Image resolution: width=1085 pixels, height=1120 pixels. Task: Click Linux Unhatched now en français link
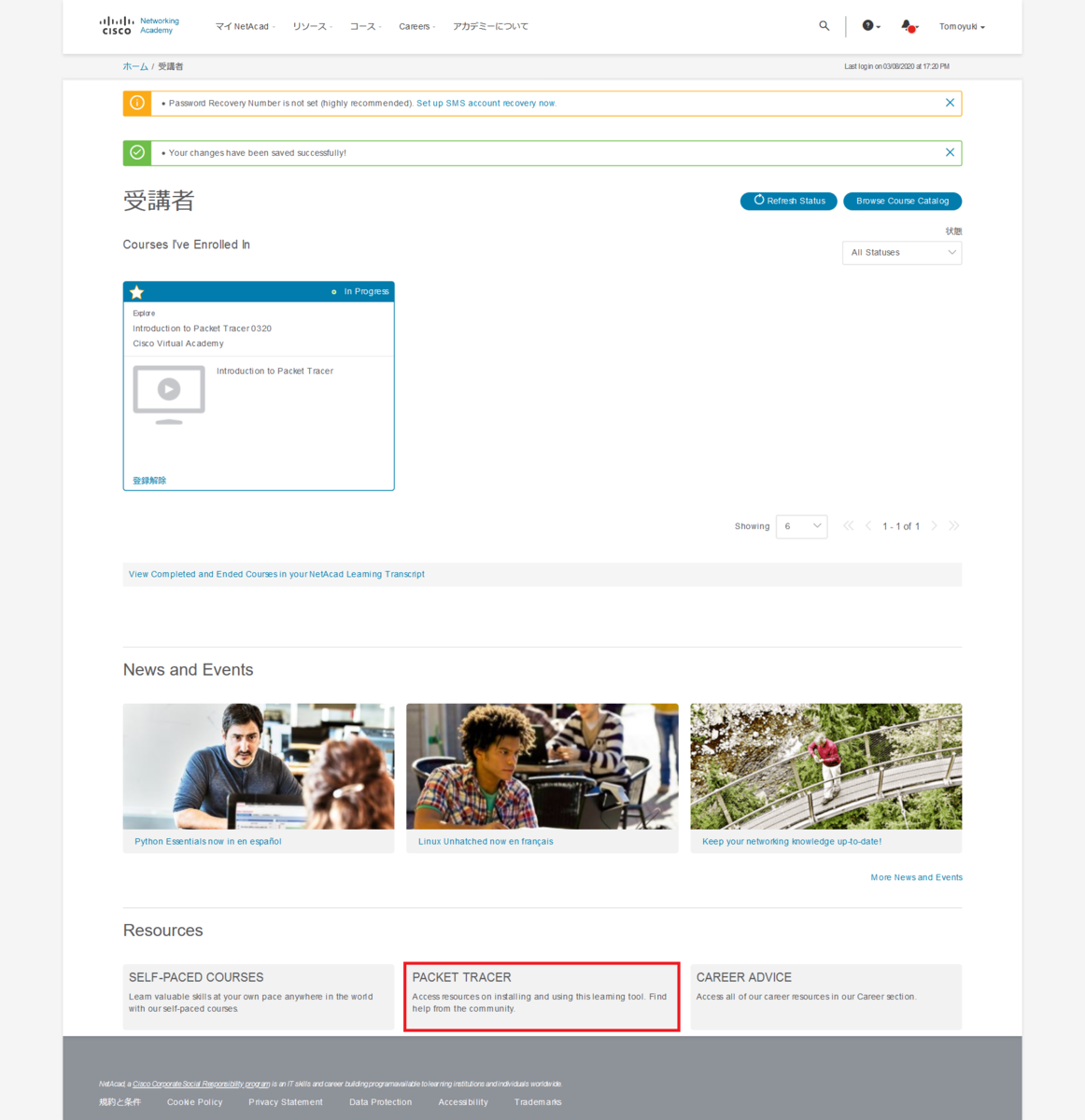click(x=486, y=841)
